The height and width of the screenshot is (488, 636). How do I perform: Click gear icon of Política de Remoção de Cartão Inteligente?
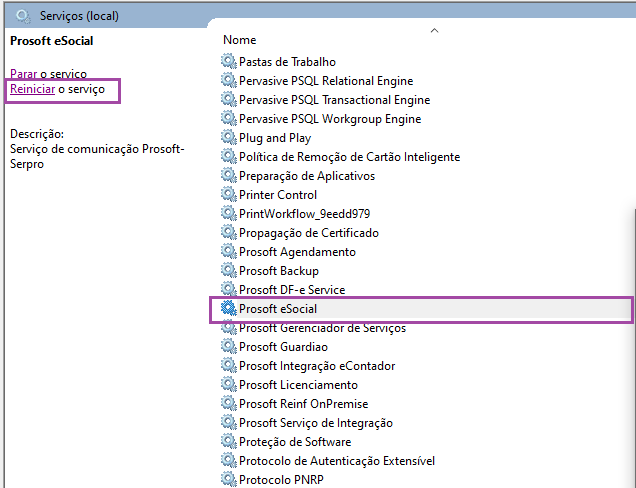pyautogui.click(x=229, y=157)
